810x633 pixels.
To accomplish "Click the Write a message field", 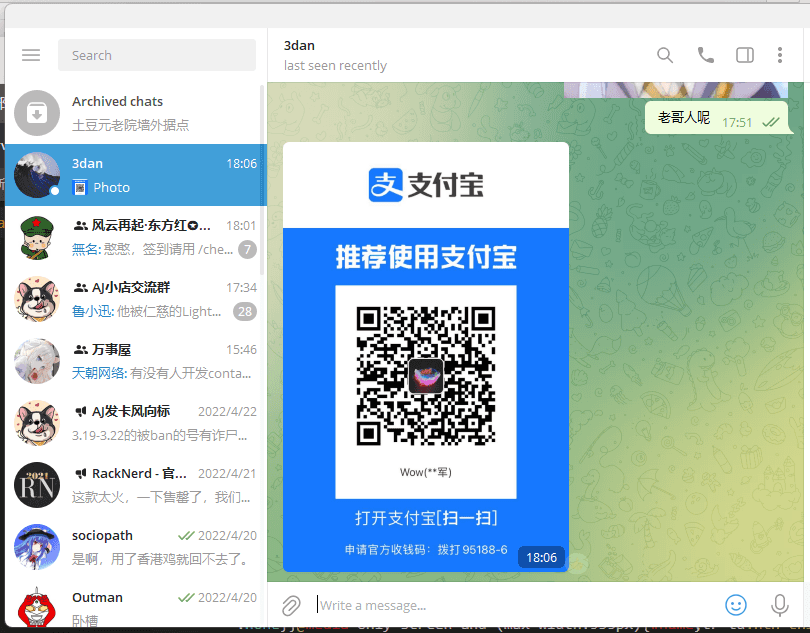I will click(510, 605).
